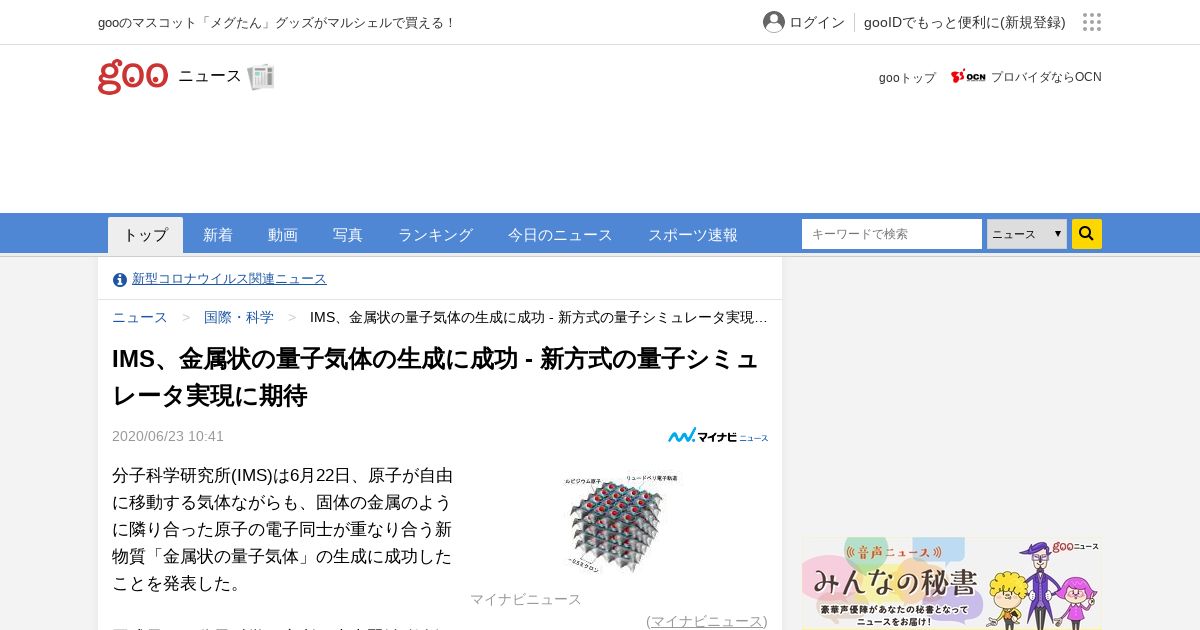Click the ニュース breadcrumb link
The image size is (1200, 630).
click(140, 317)
